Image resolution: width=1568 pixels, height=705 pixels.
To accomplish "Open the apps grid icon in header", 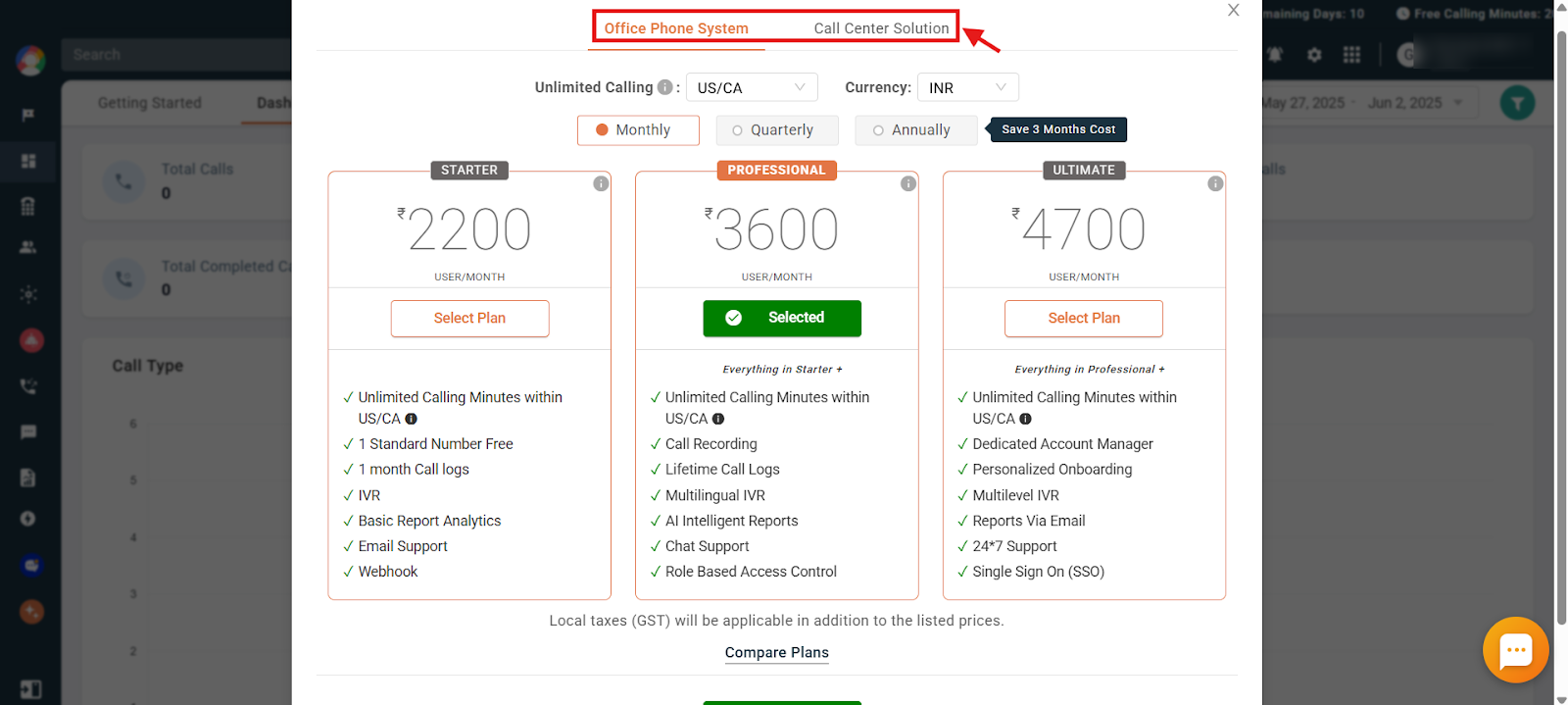I will 1351,55.
